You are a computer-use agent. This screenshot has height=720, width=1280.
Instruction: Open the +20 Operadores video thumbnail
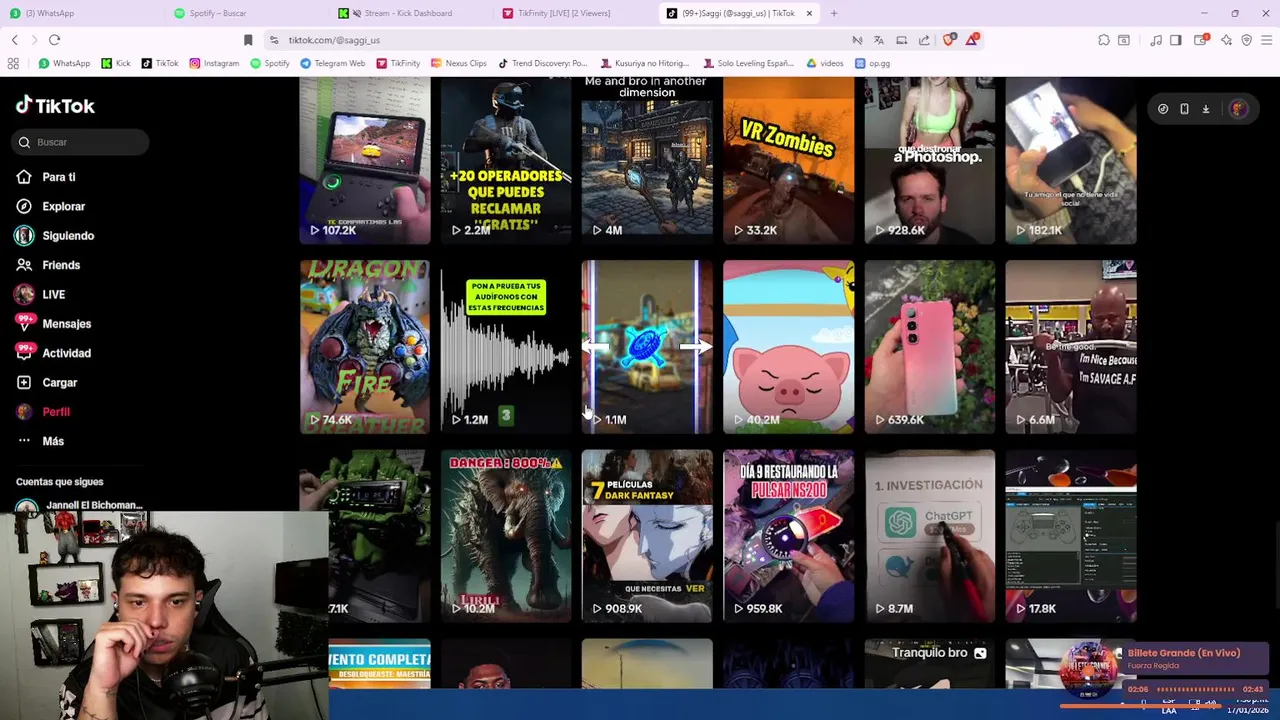pos(506,160)
